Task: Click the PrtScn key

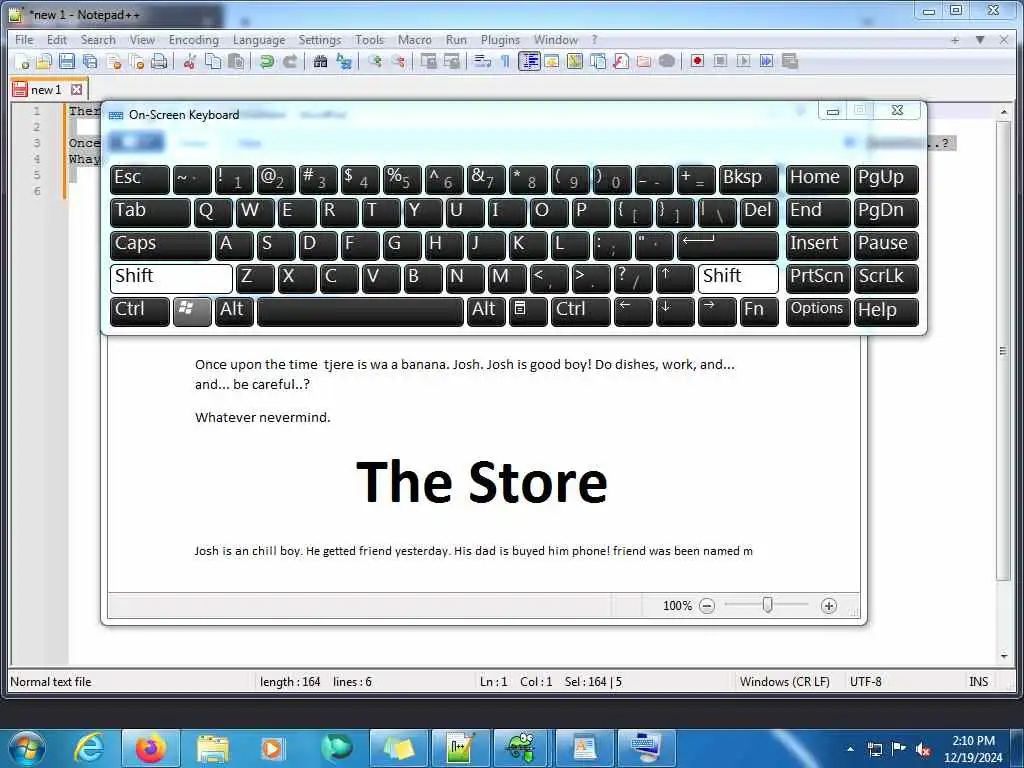Action: click(818, 278)
